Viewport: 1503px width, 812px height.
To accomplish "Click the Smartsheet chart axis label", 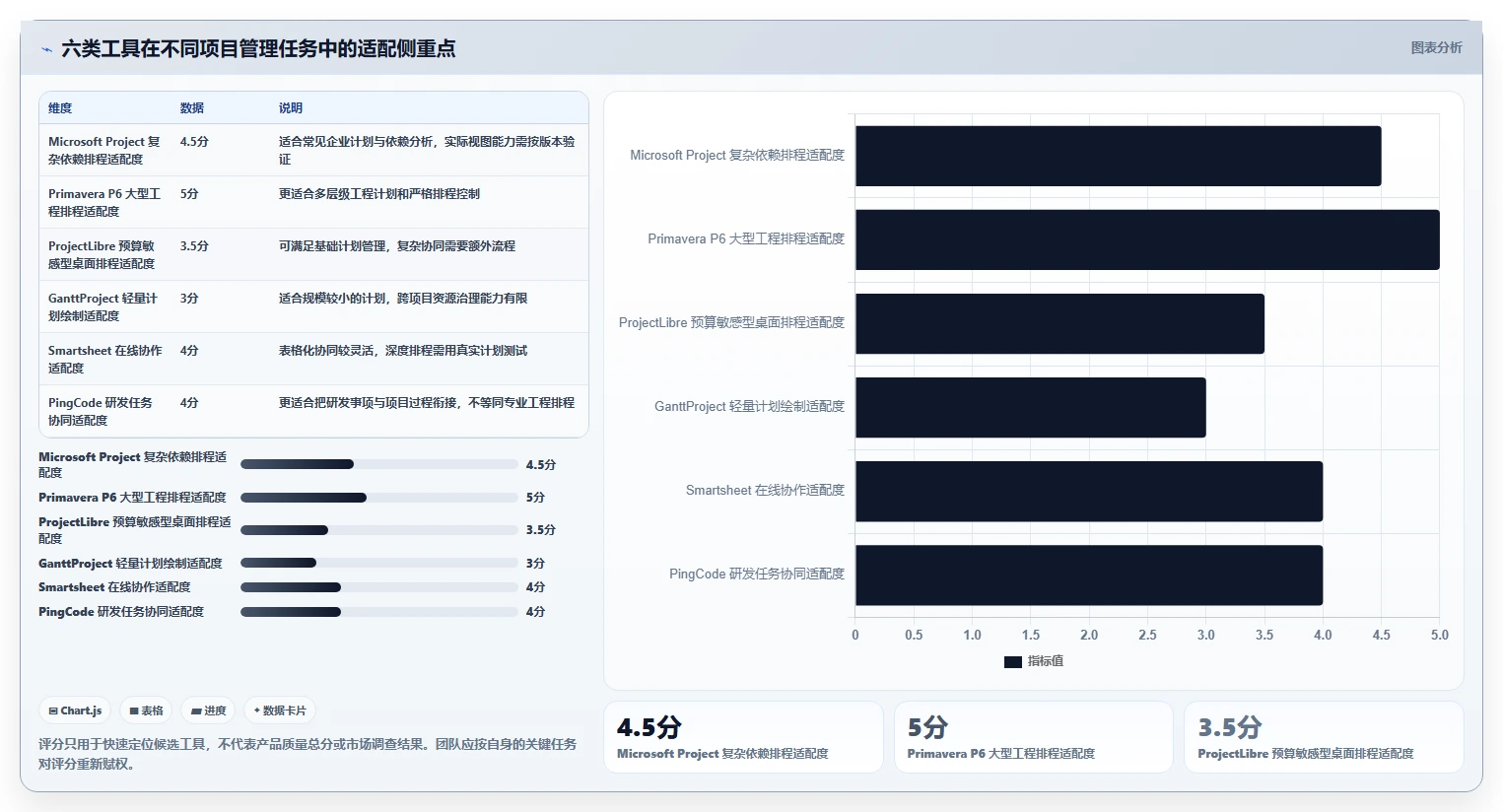I will pyautogui.click(x=766, y=491).
